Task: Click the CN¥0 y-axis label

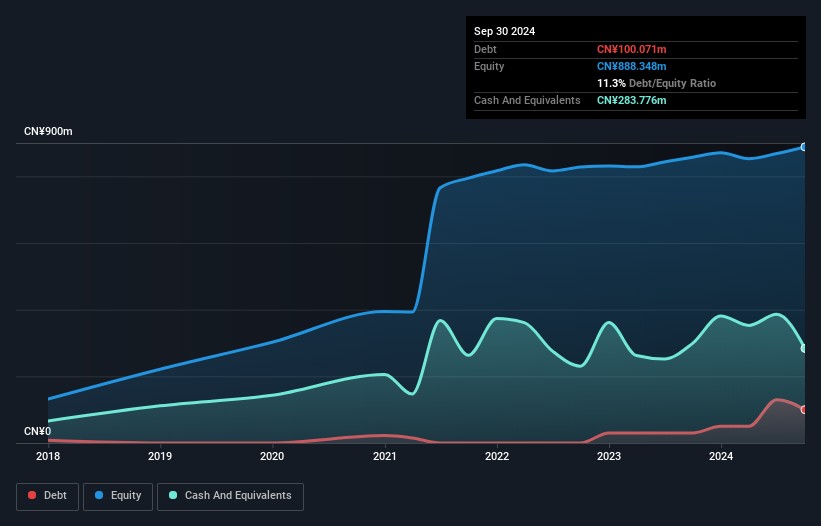Action: pos(37,432)
